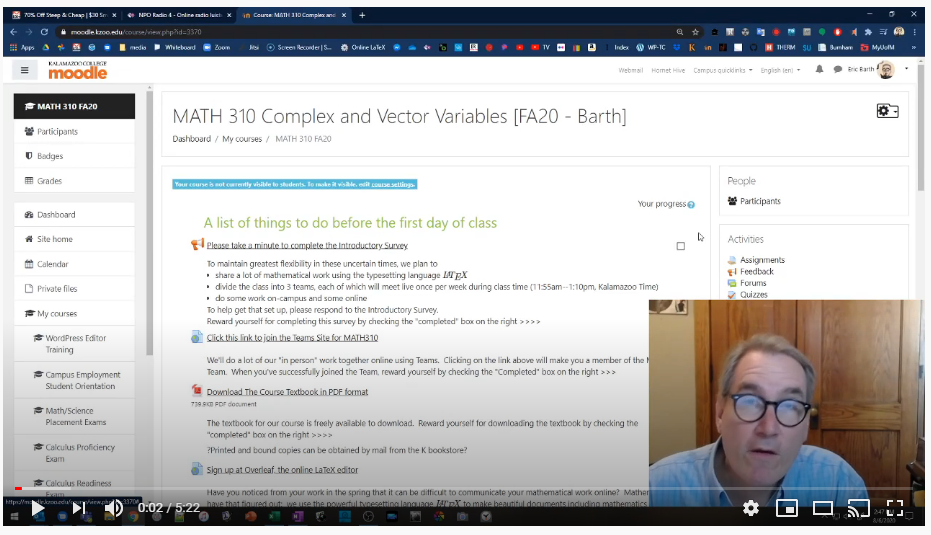Open a new browser tab
The image size is (931, 535).
362,15
